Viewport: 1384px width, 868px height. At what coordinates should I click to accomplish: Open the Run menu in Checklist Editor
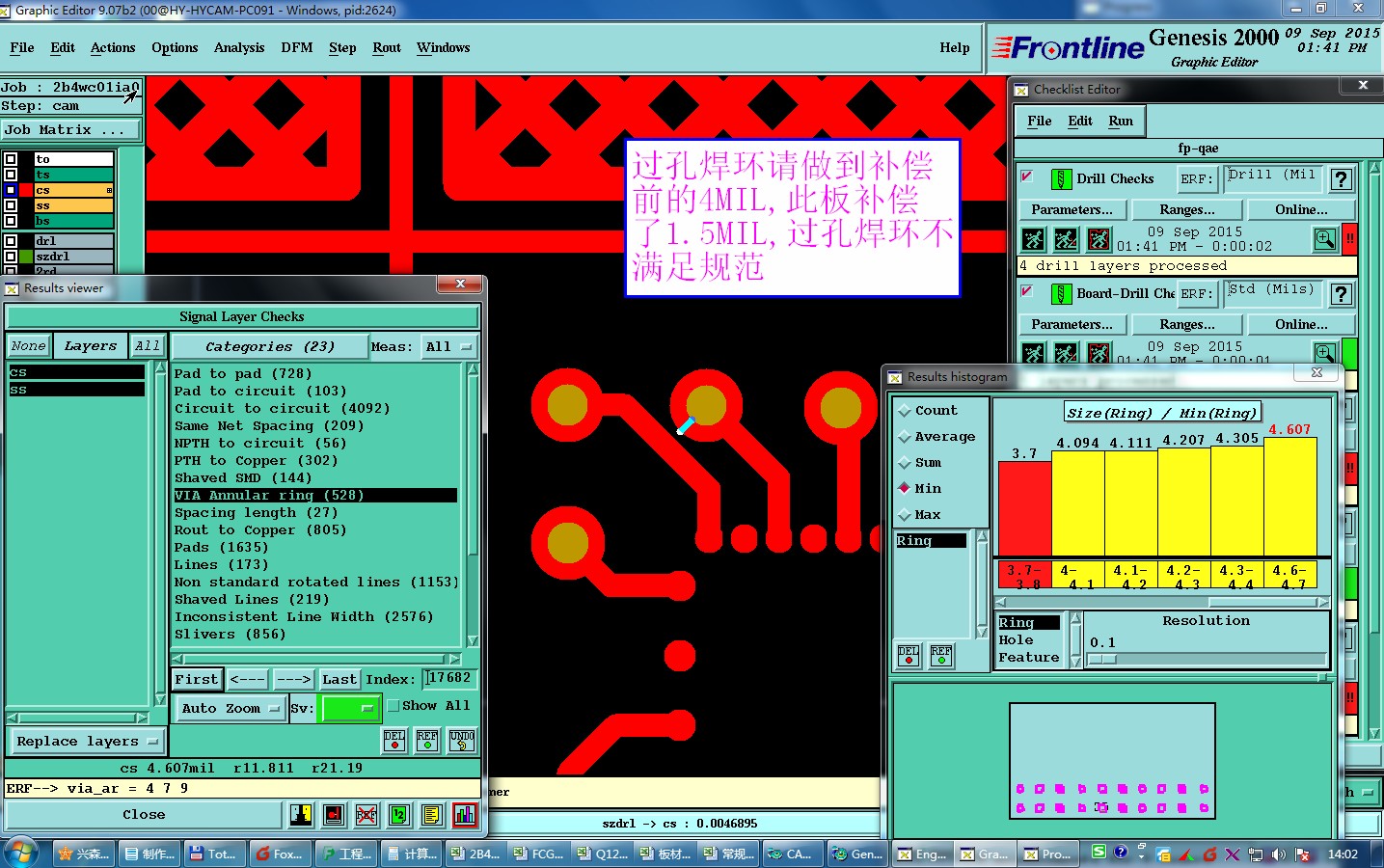pos(1121,121)
